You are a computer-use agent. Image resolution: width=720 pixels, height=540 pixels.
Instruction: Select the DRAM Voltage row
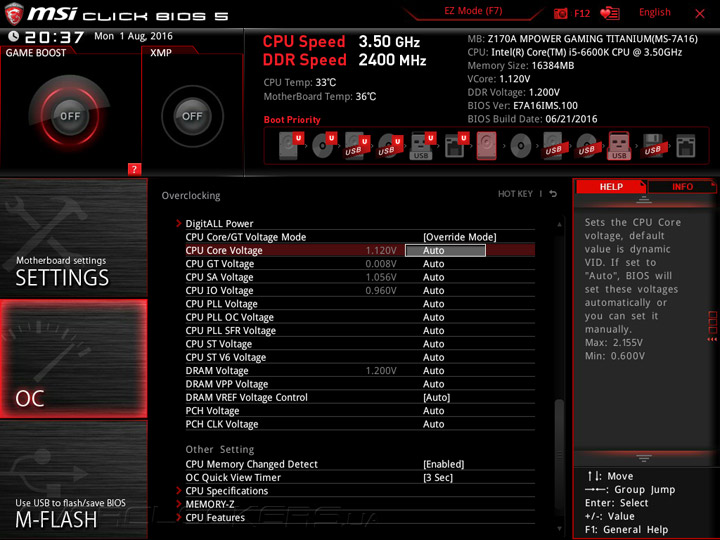tap(360, 371)
